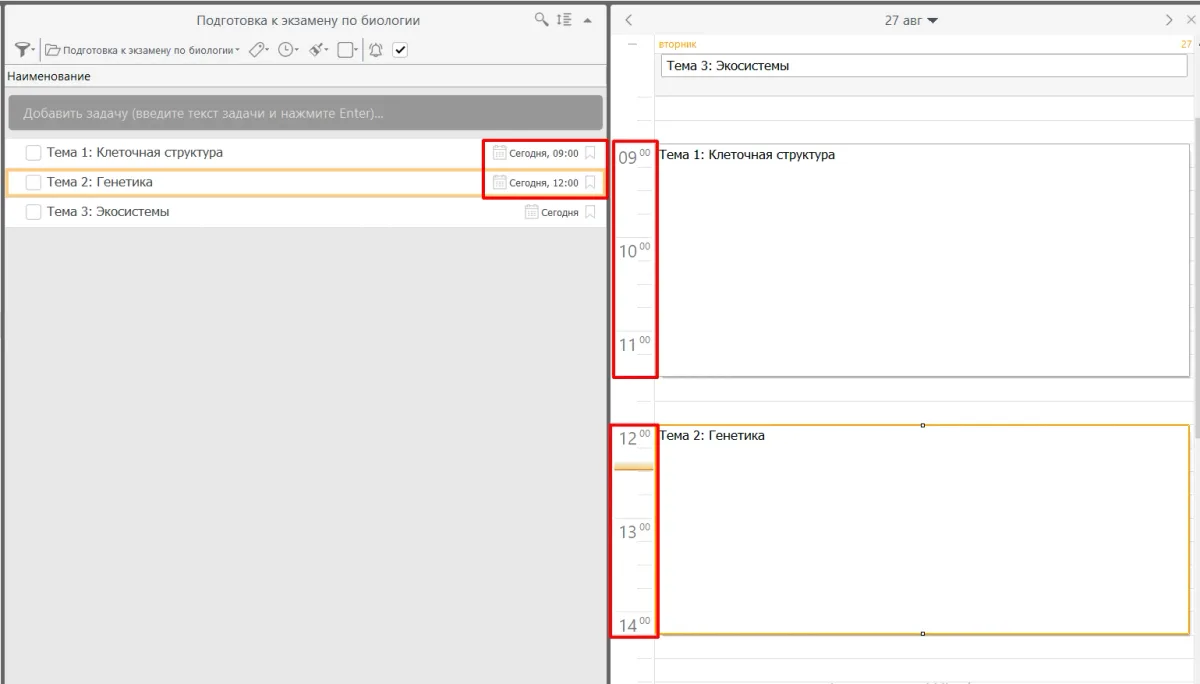Mark Тема 2: Генетика as done
Viewport: 1200px width, 684px height.
pyautogui.click(x=33, y=183)
